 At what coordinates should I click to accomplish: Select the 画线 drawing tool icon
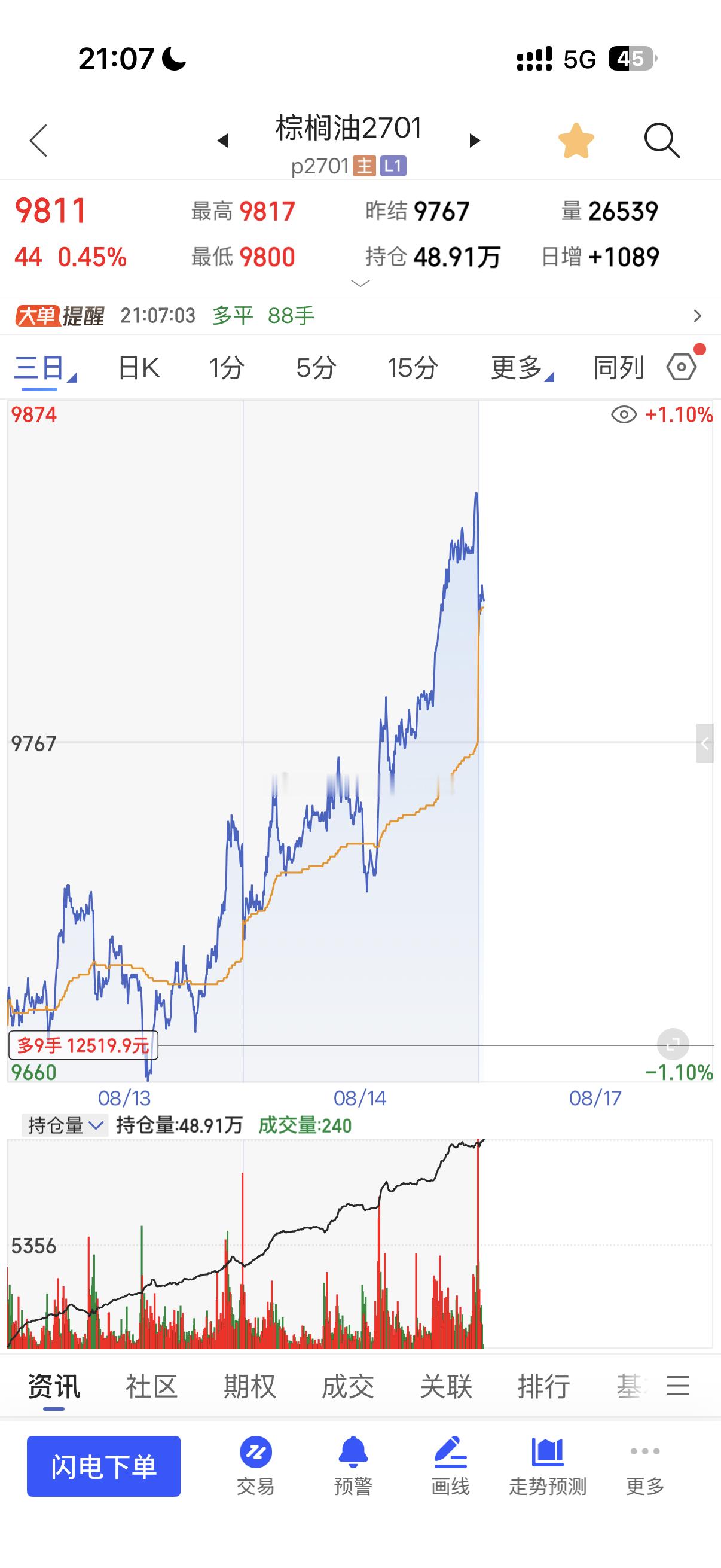pyautogui.click(x=450, y=1453)
